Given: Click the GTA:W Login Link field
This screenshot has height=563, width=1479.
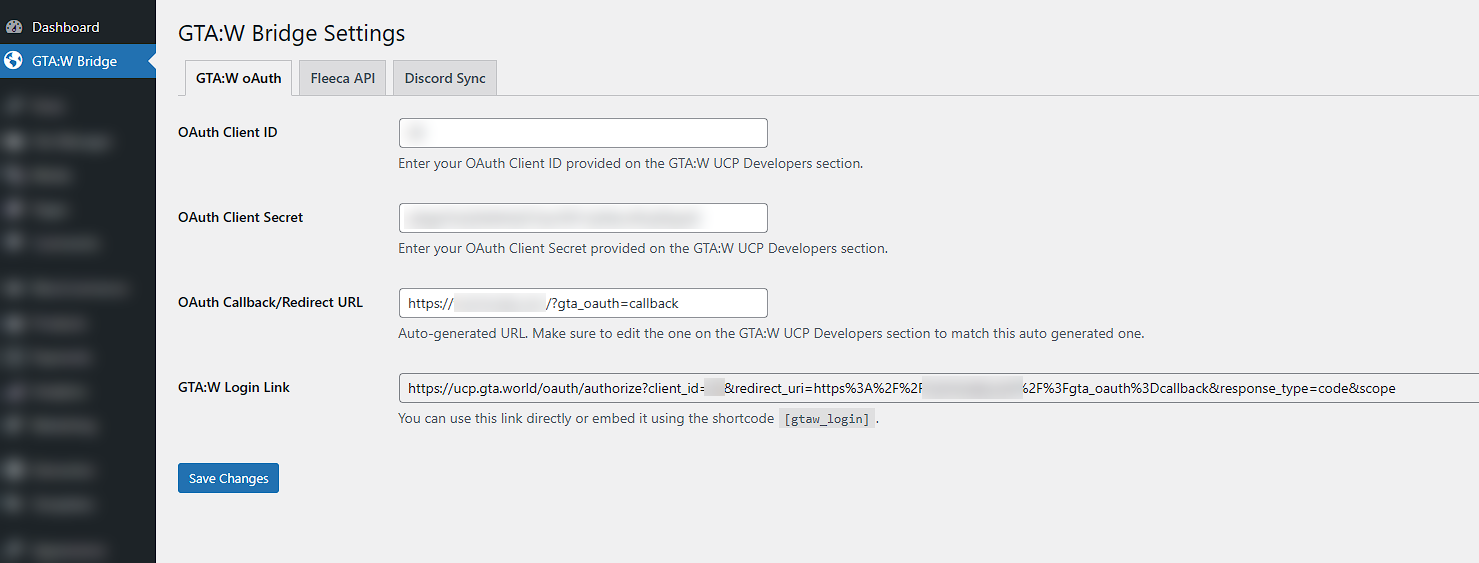Looking at the screenshot, I should [938, 388].
